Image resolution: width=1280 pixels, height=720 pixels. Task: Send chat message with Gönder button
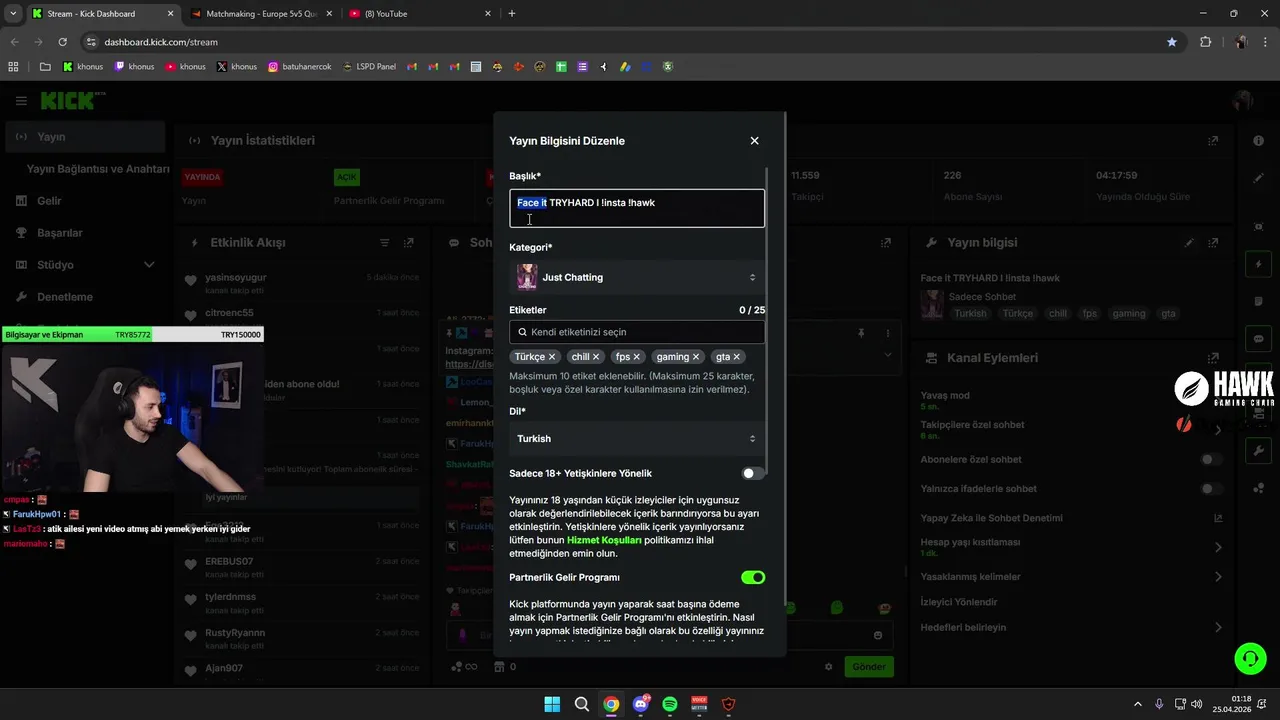[x=869, y=666]
